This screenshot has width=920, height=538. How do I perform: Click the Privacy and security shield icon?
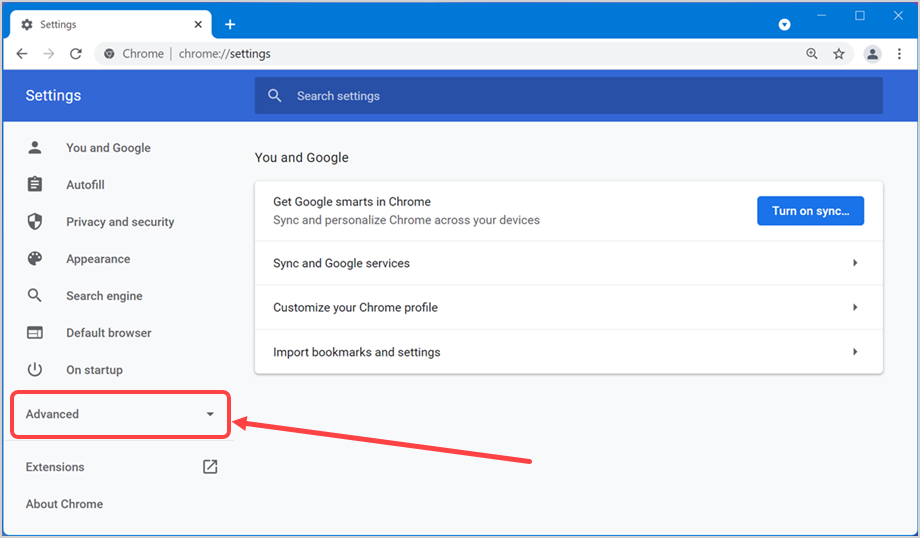pos(35,221)
